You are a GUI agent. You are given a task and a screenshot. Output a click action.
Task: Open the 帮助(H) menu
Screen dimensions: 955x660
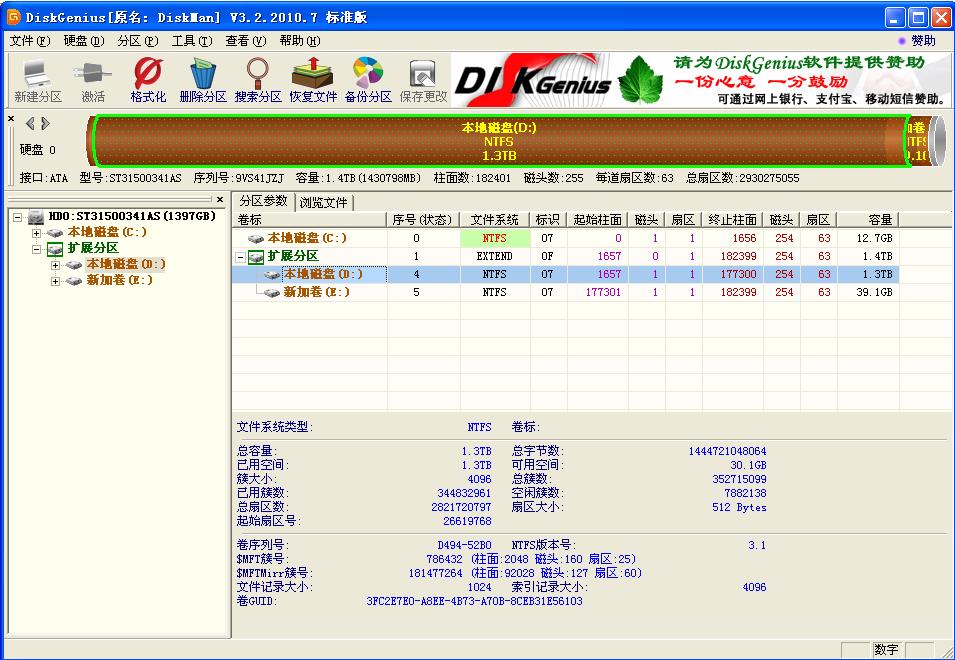300,41
